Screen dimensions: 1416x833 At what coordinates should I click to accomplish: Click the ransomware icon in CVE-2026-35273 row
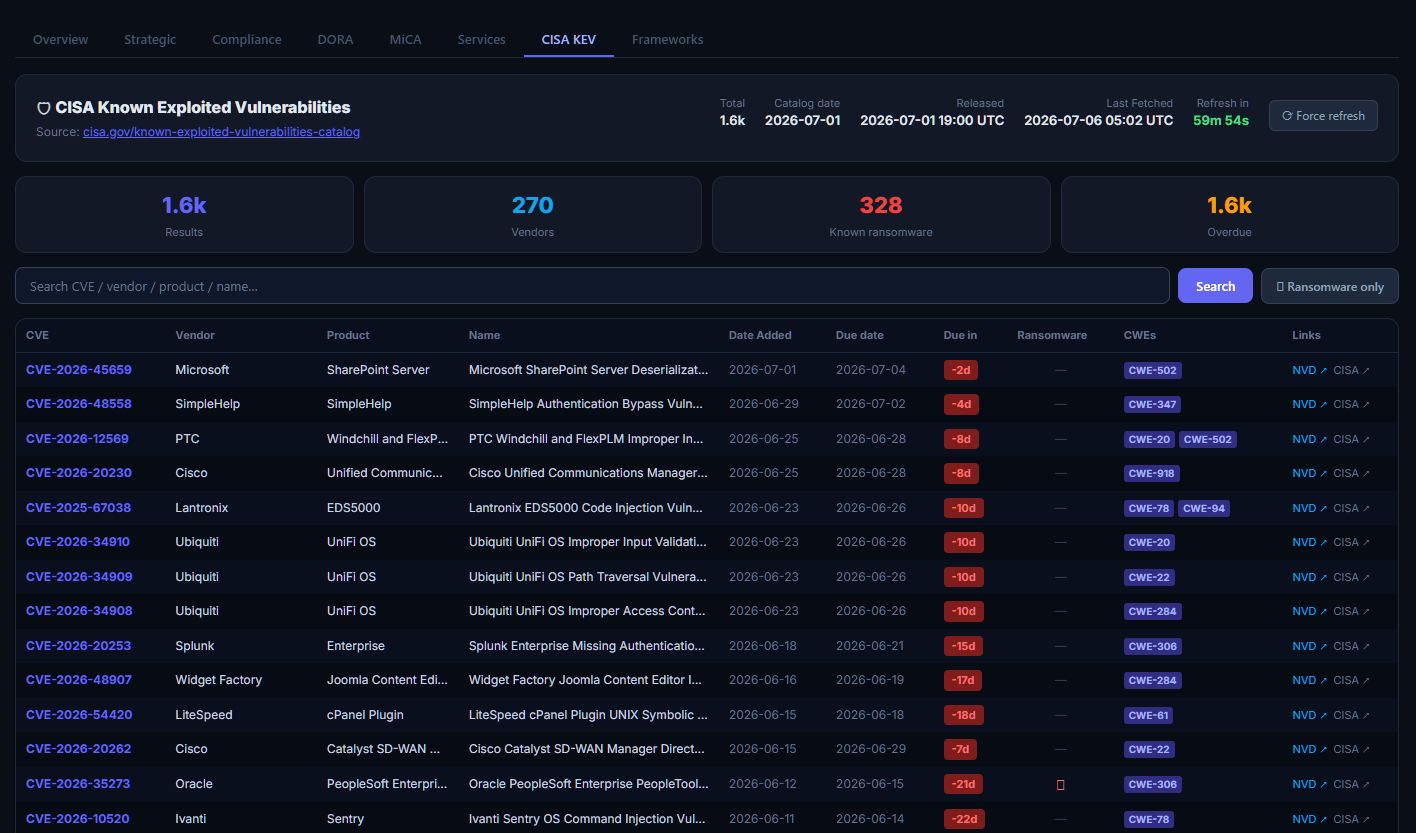[1060, 785]
